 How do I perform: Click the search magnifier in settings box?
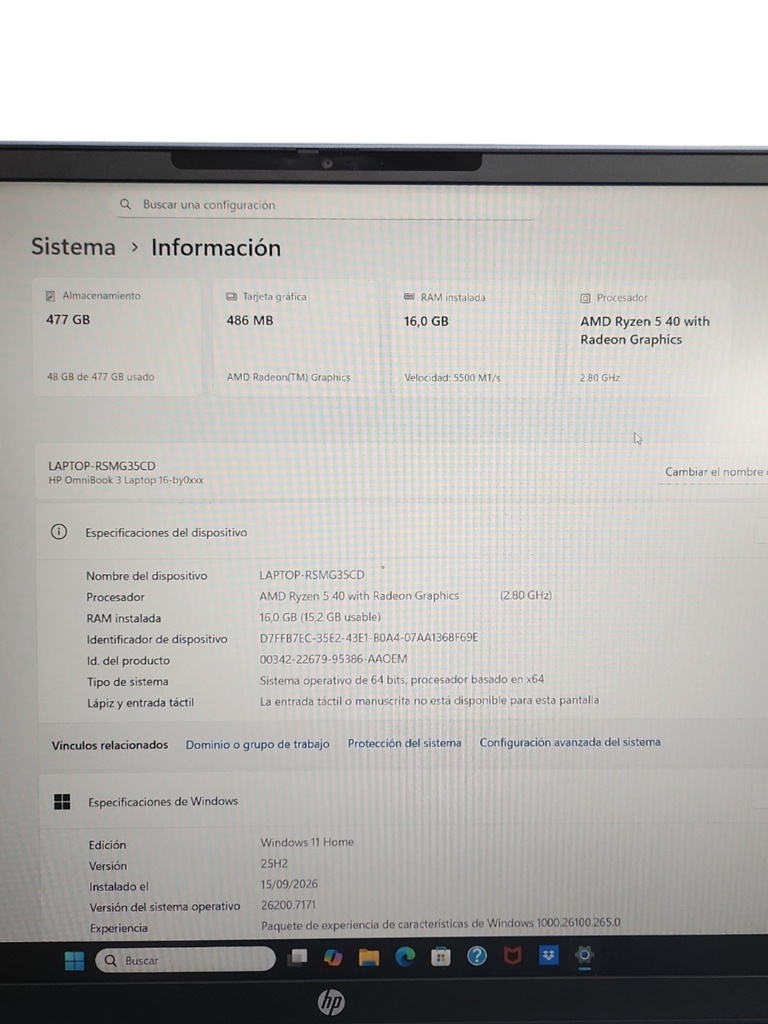[125, 204]
